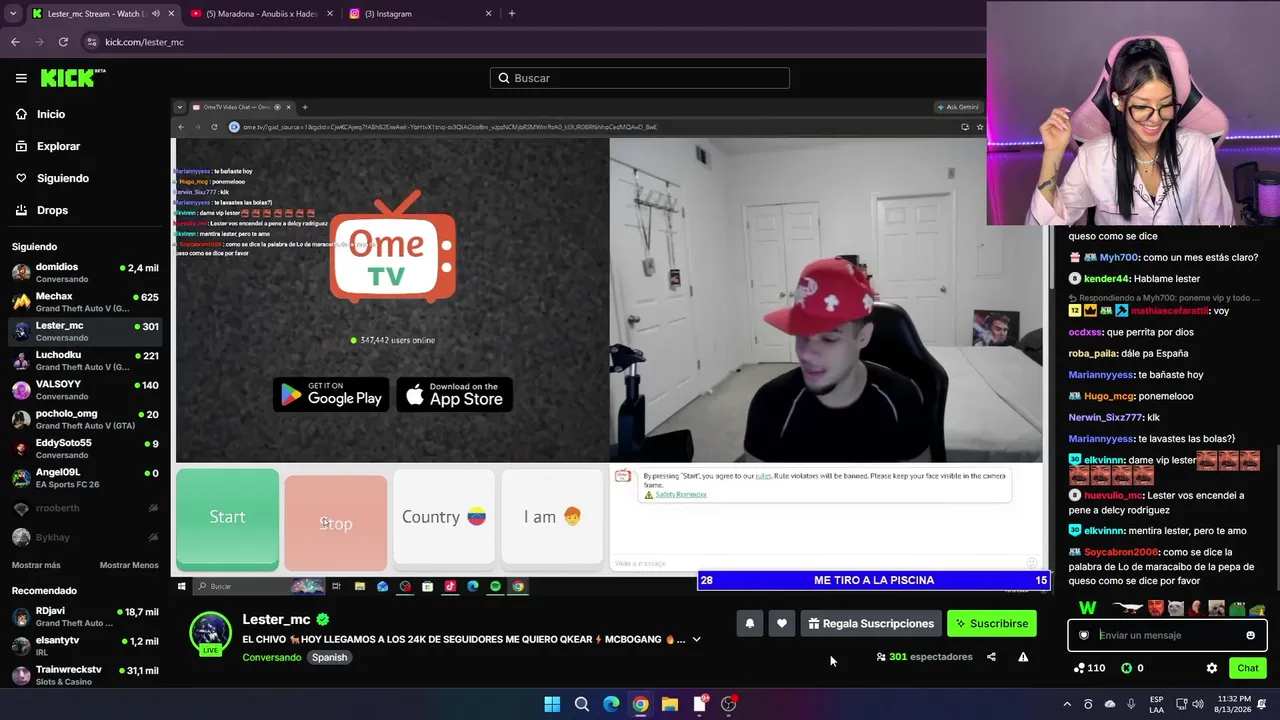Go to the Kick home logo
The height and width of the screenshot is (720, 1280).
coord(72,78)
